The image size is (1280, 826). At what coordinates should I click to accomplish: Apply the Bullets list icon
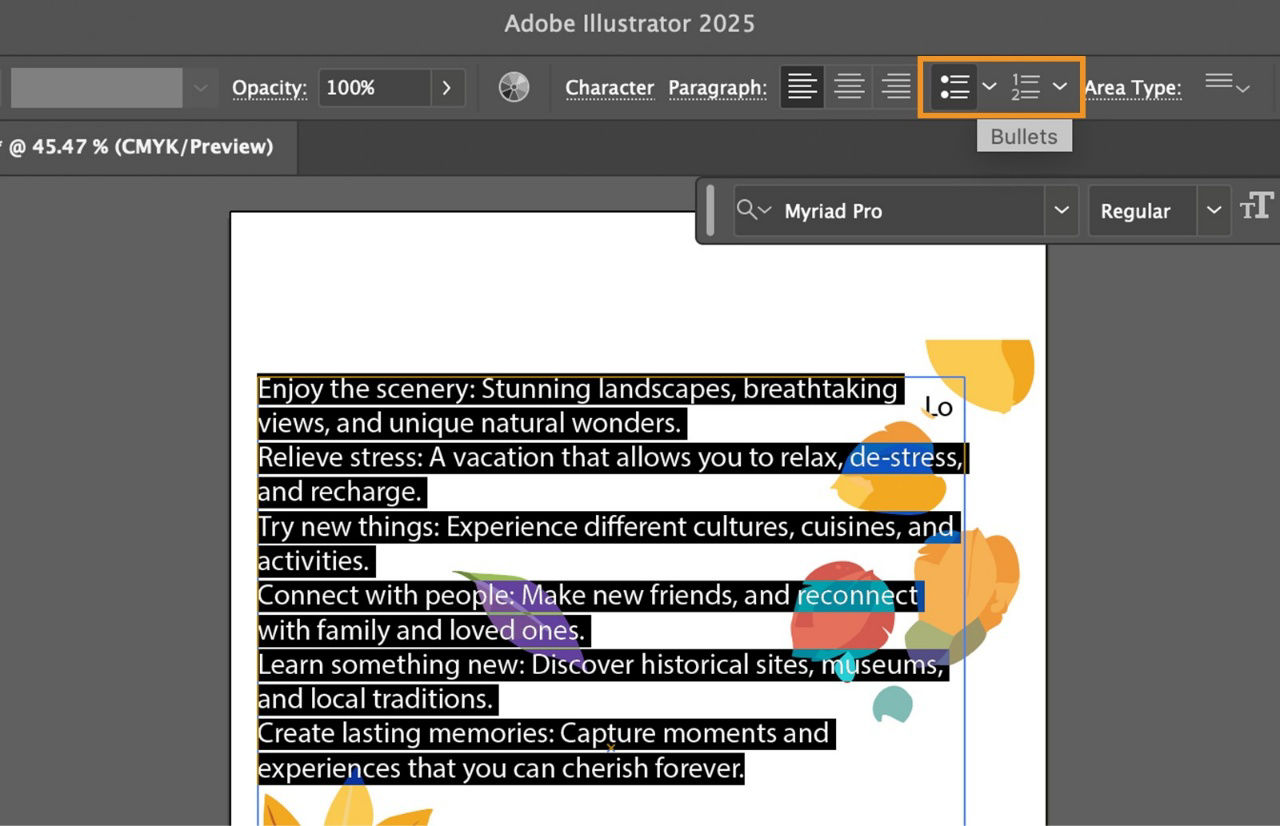click(955, 86)
